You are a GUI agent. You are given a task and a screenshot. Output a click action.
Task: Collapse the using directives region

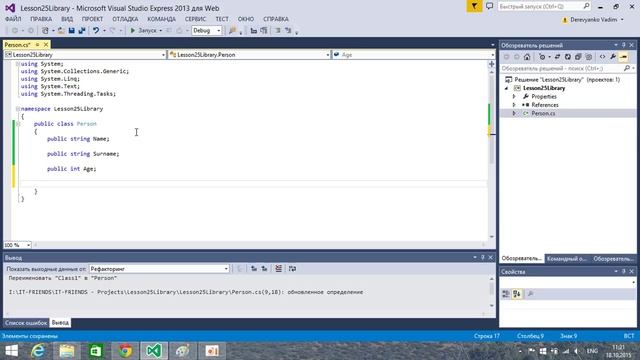coord(18,64)
